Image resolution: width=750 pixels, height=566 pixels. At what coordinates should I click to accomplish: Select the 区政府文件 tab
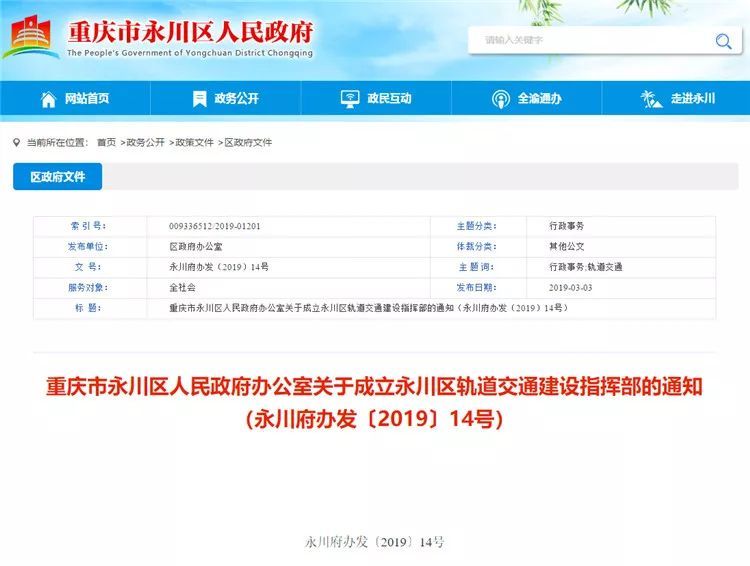point(57,177)
